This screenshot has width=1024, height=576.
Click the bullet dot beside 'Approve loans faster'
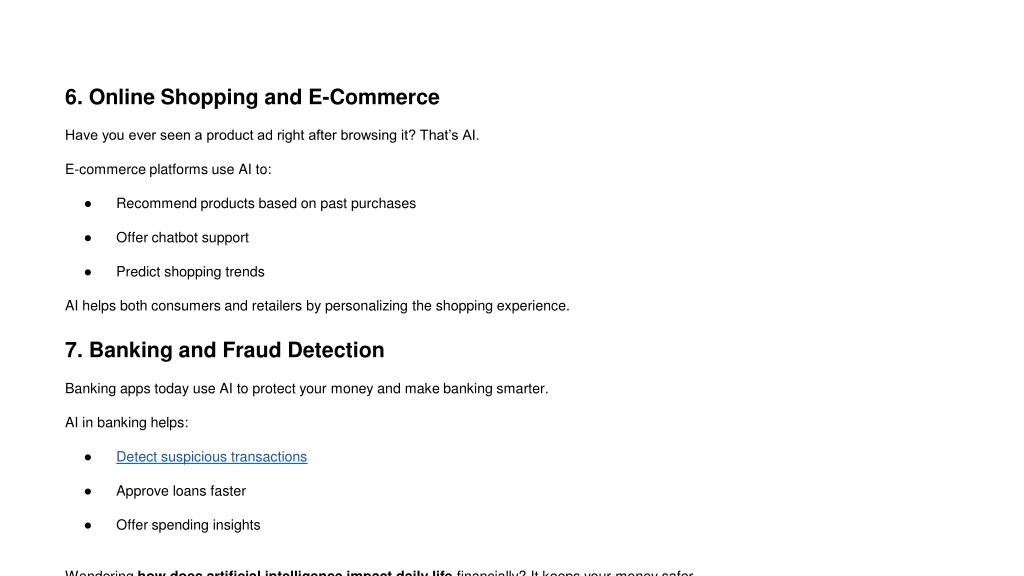coord(88,492)
